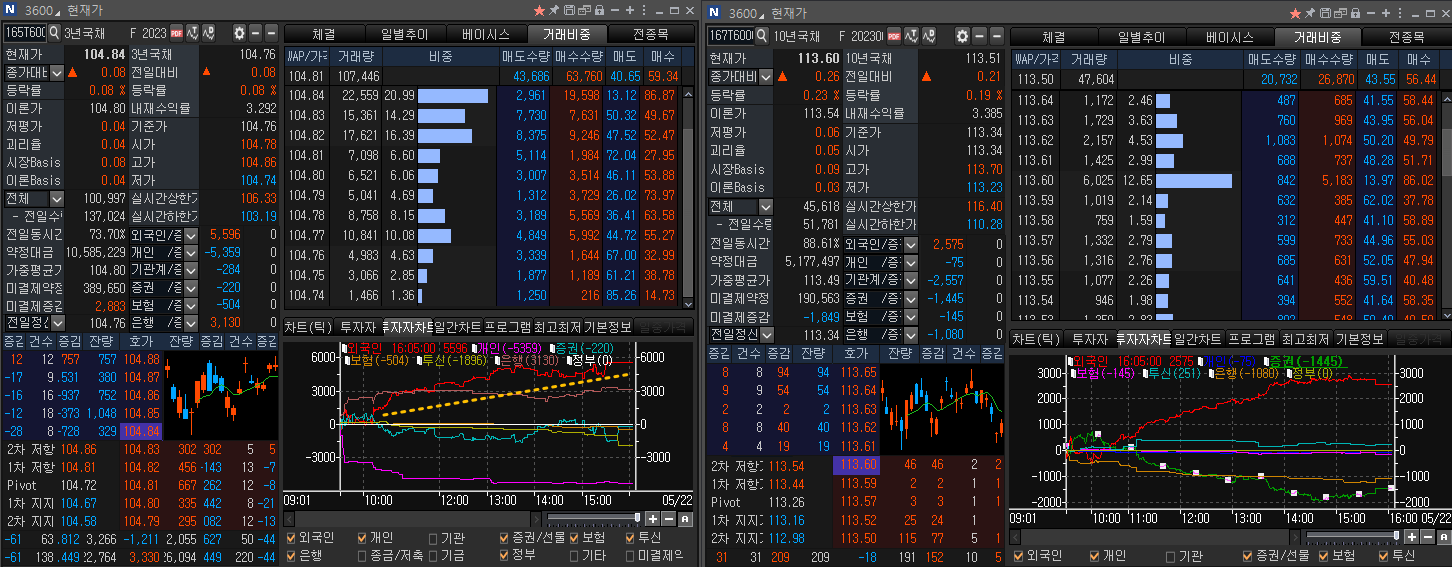The height and width of the screenshot is (567, 1452).
Task: Adjust the chart zoom slider in the right window
Action: click(x=1396, y=537)
